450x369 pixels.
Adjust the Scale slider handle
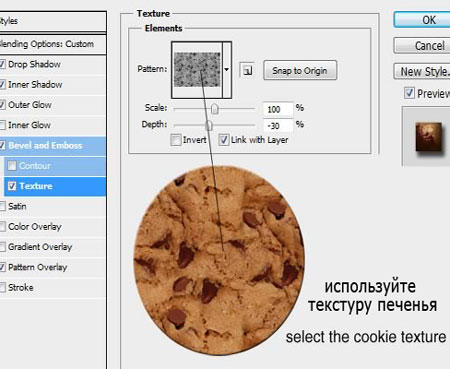point(215,109)
